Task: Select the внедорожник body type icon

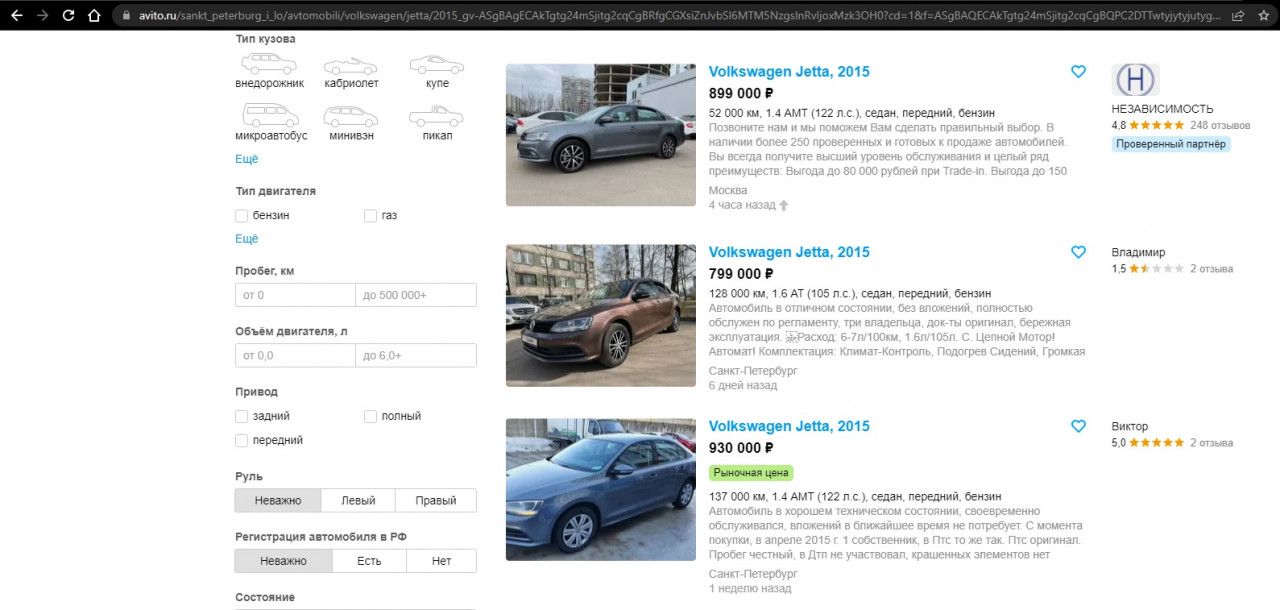Action: [269, 65]
